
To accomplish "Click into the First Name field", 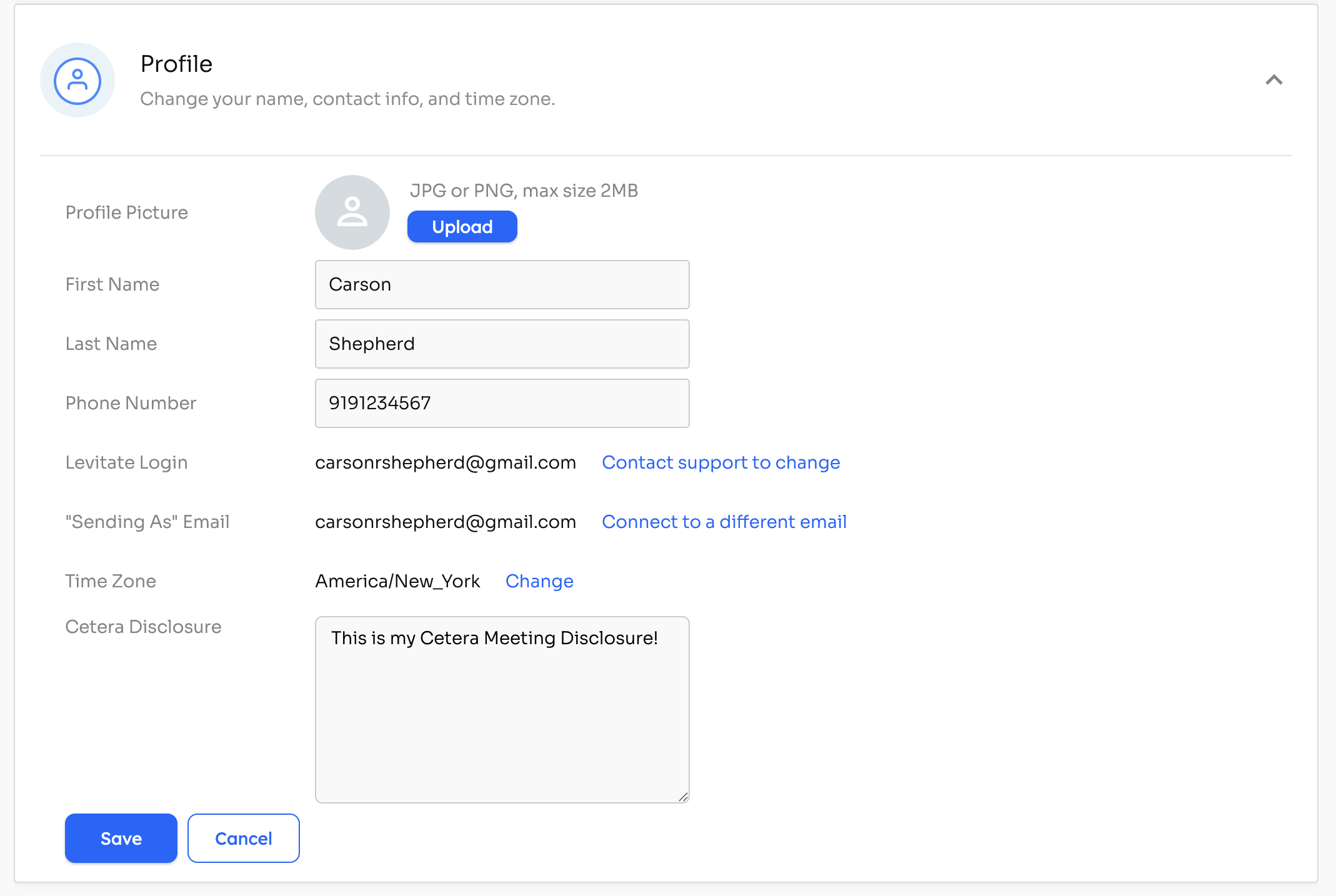I will pyautogui.click(x=502, y=285).
